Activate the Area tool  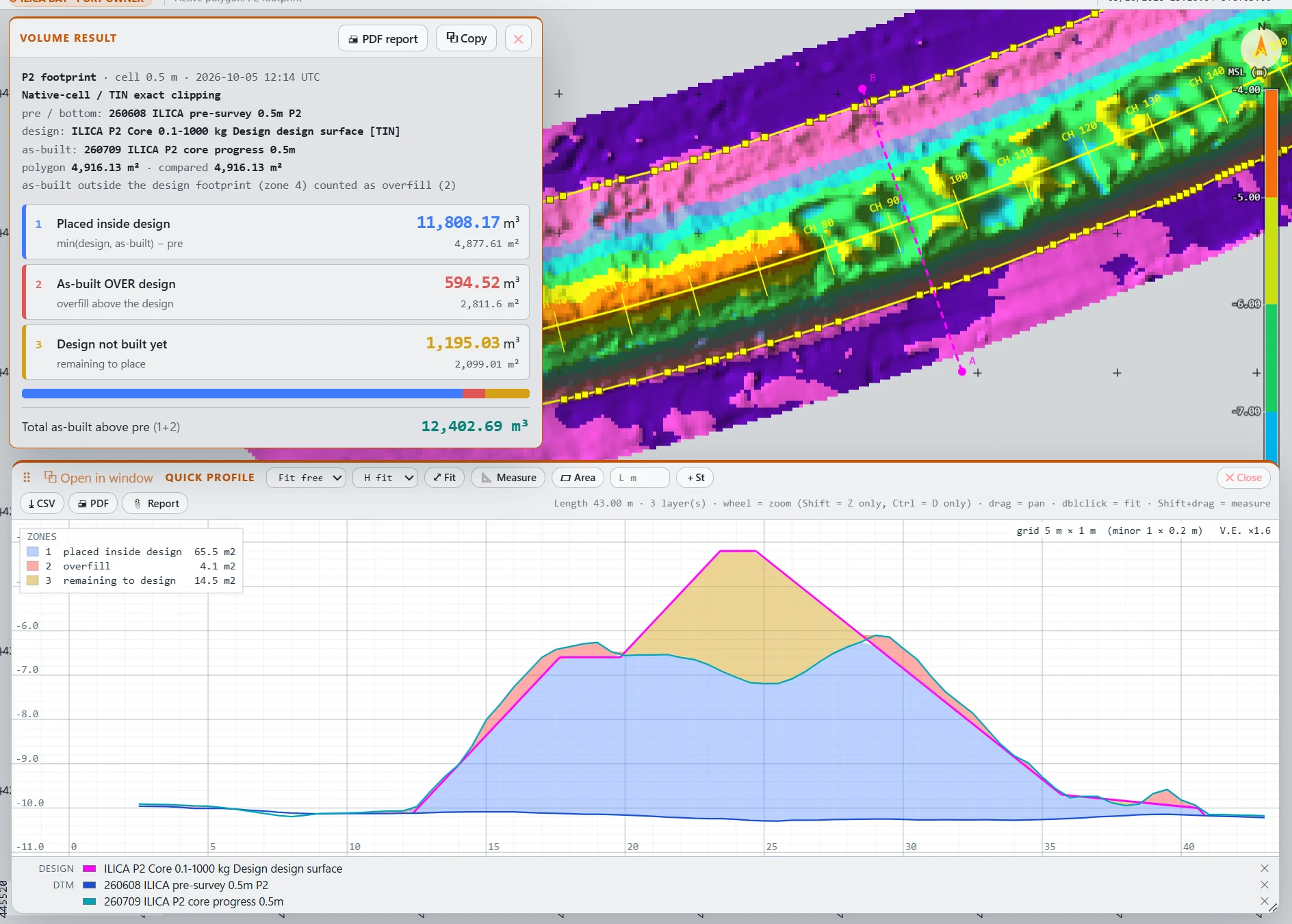(578, 478)
